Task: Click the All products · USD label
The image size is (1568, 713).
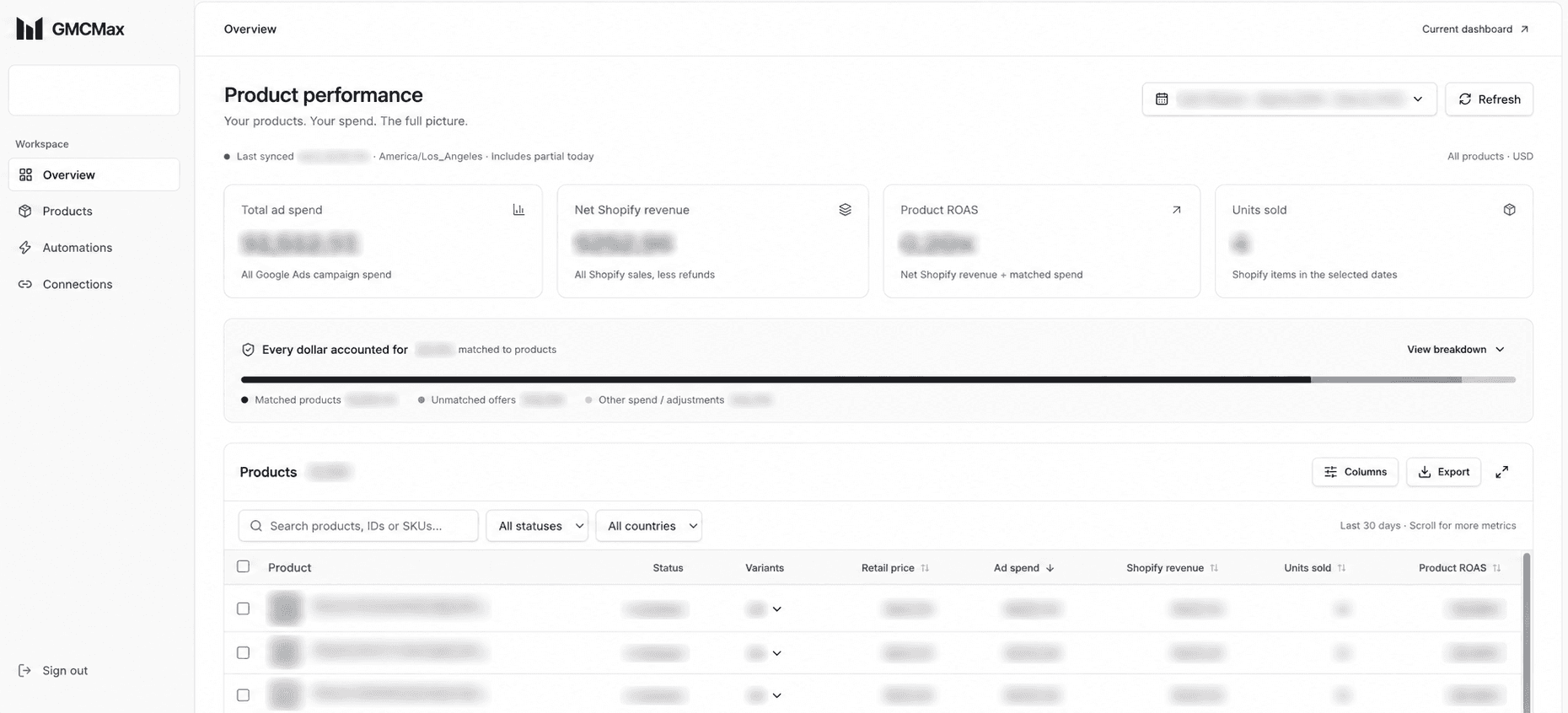Action: 1490,156
